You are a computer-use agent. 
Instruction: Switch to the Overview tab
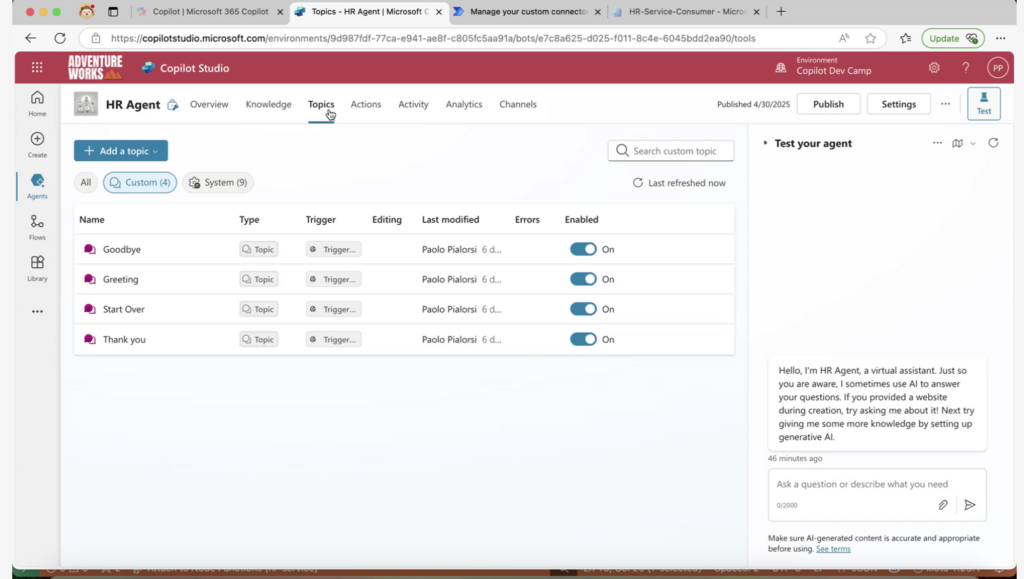tap(209, 104)
